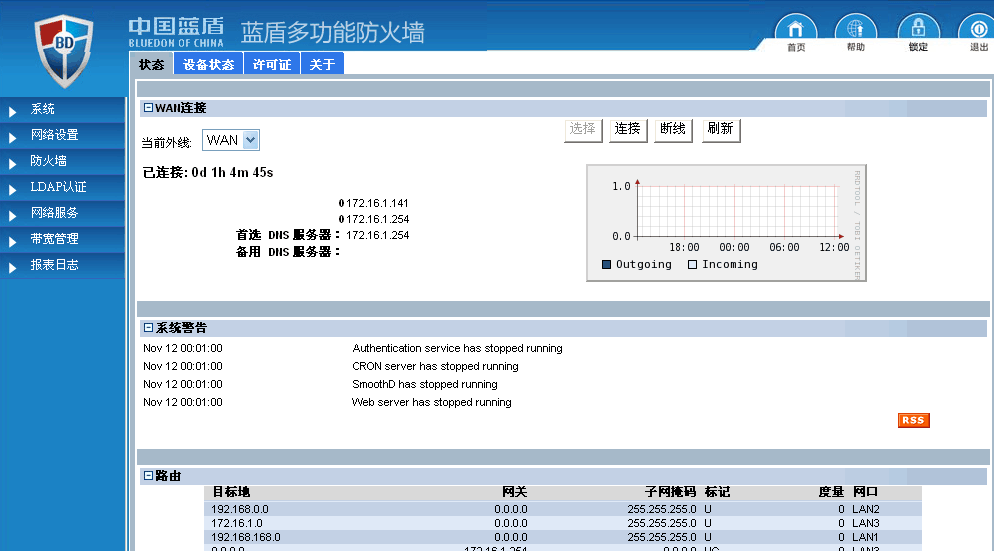Click the 网口 column header
The width and height of the screenshot is (994, 551).
[865, 492]
